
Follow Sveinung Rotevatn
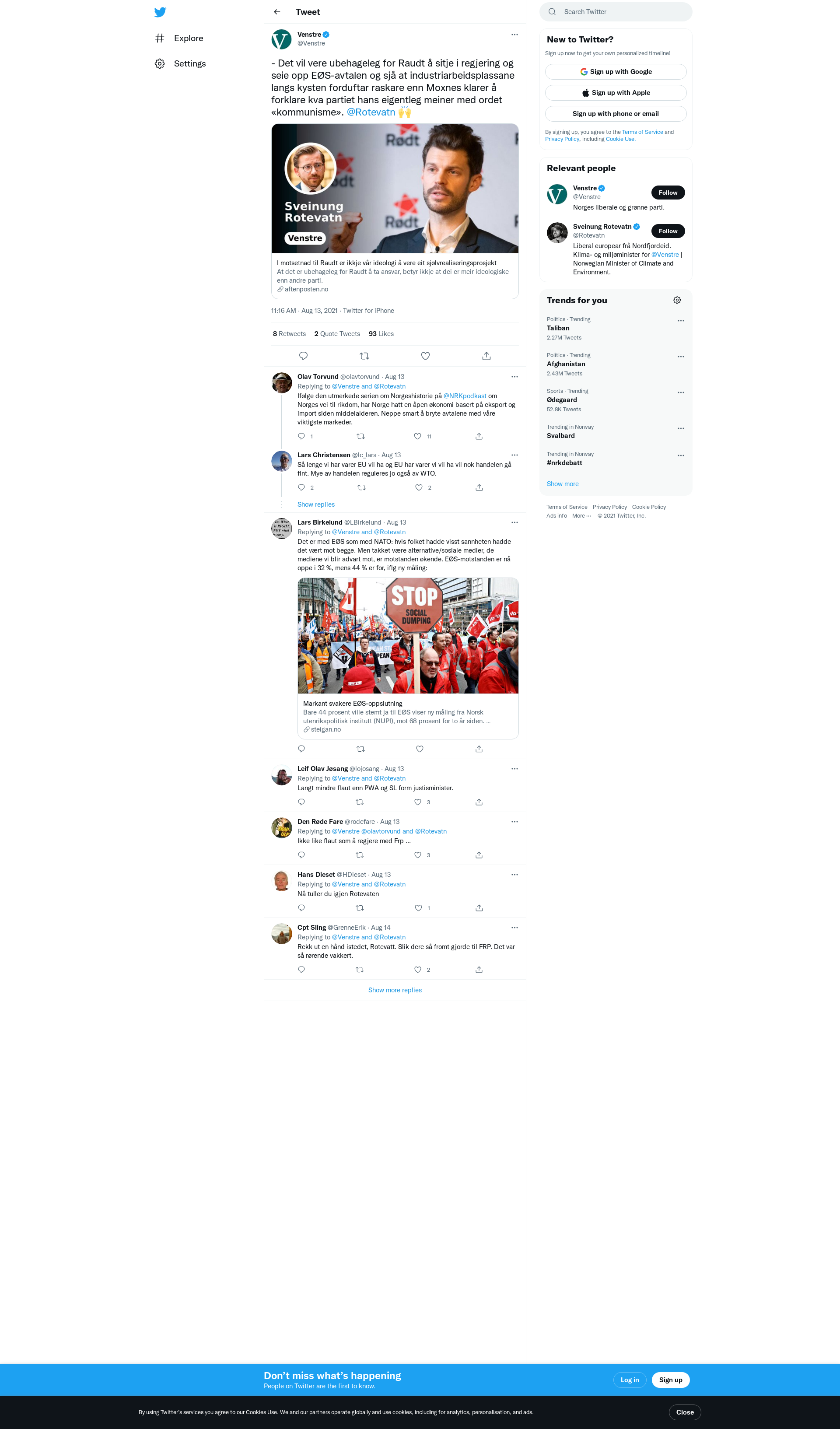[668, 231]
